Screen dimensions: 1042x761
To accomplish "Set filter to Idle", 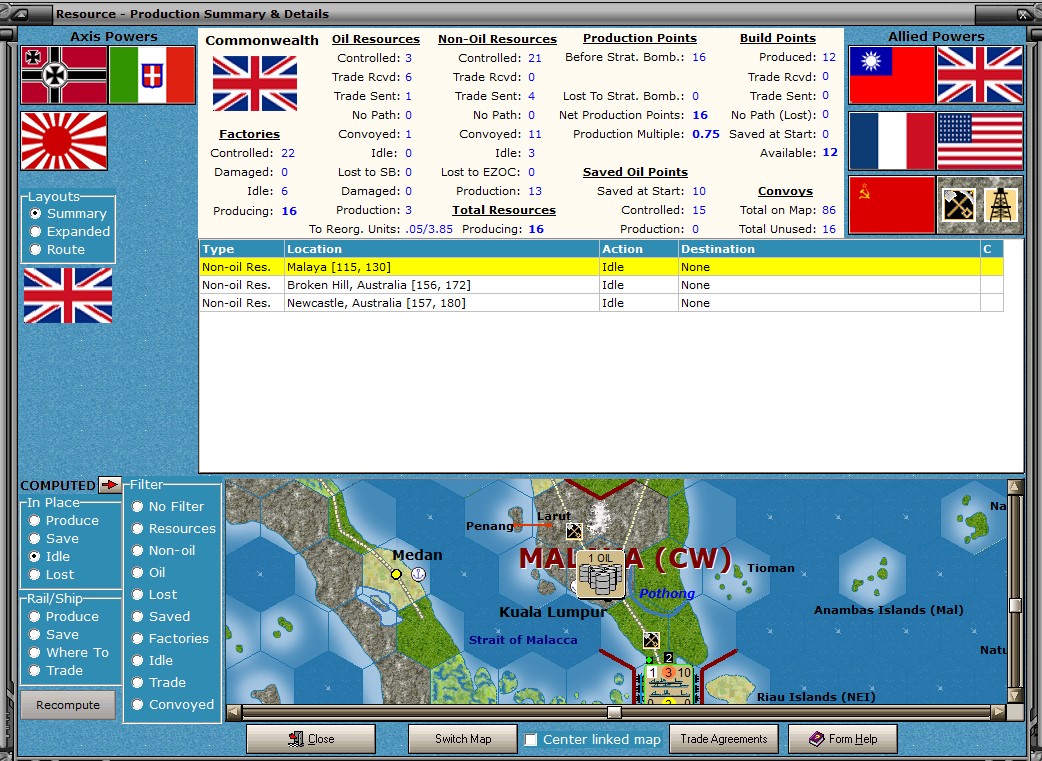I will [x=152, y=660].
